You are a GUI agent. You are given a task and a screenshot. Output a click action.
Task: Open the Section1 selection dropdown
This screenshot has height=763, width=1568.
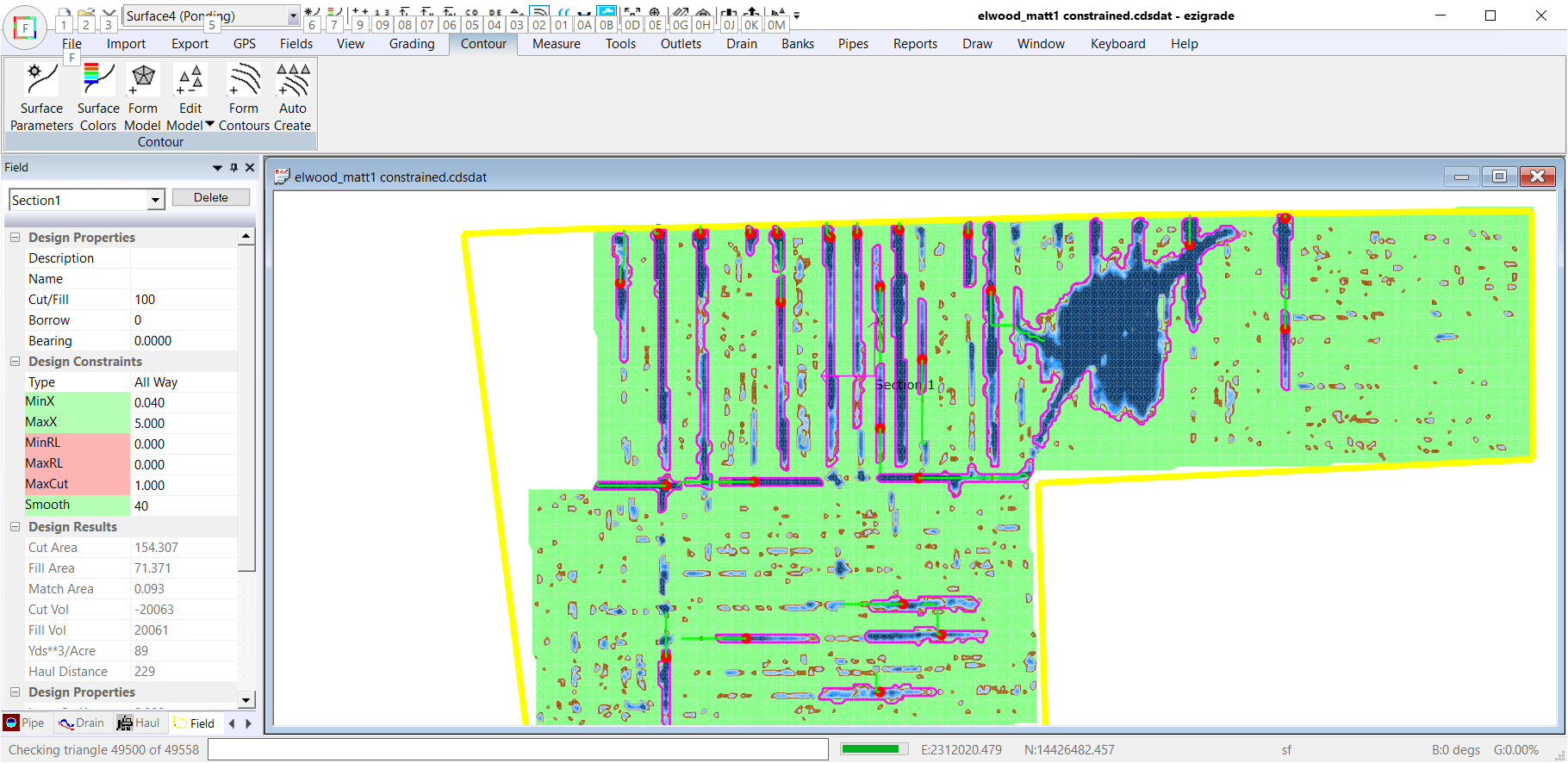pos(155,201)
